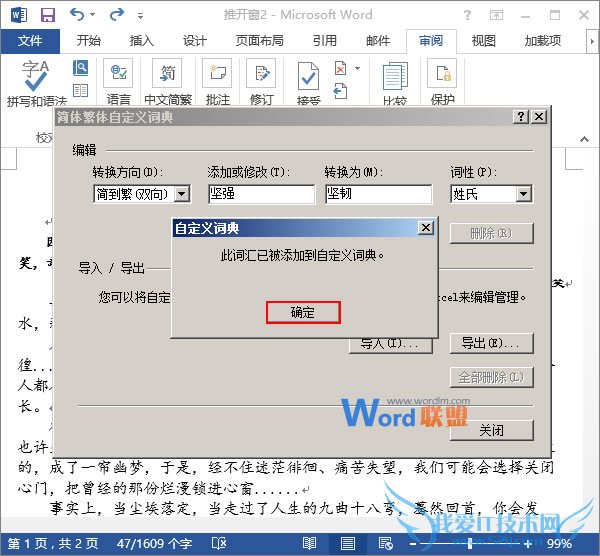The image size is (600, 556).
Task: Click the Ribbon Display Options icon
Action: pyautogui.click(x=496, y=15)
